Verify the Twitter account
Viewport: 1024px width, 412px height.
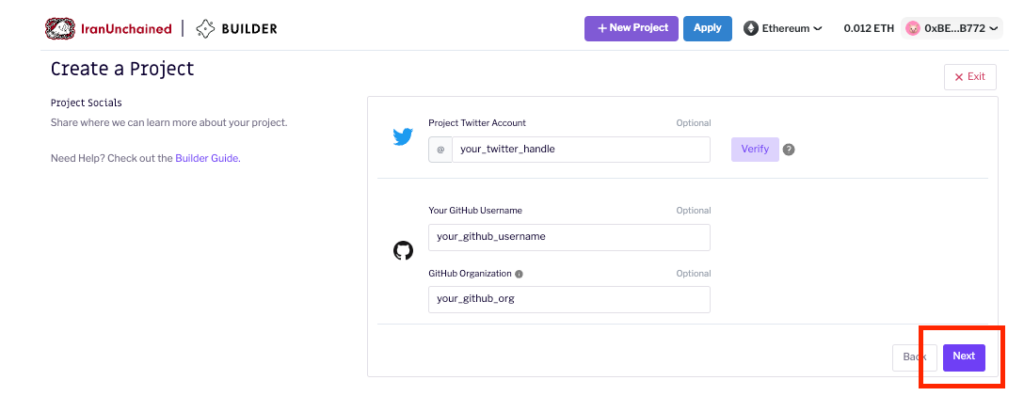tap(755, 149)
